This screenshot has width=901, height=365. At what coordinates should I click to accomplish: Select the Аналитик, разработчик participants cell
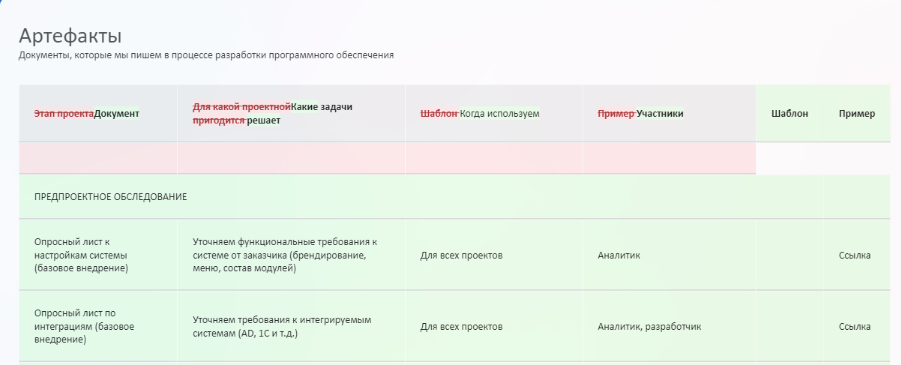(x=669, y=326)
